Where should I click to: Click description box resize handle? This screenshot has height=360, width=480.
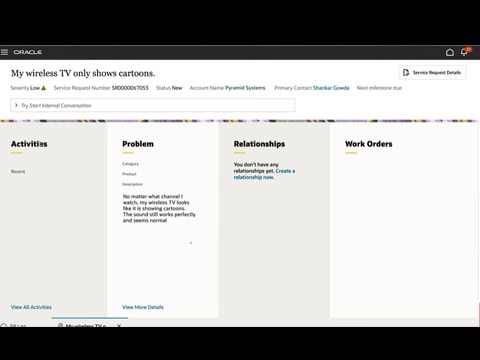pos(191,243)
